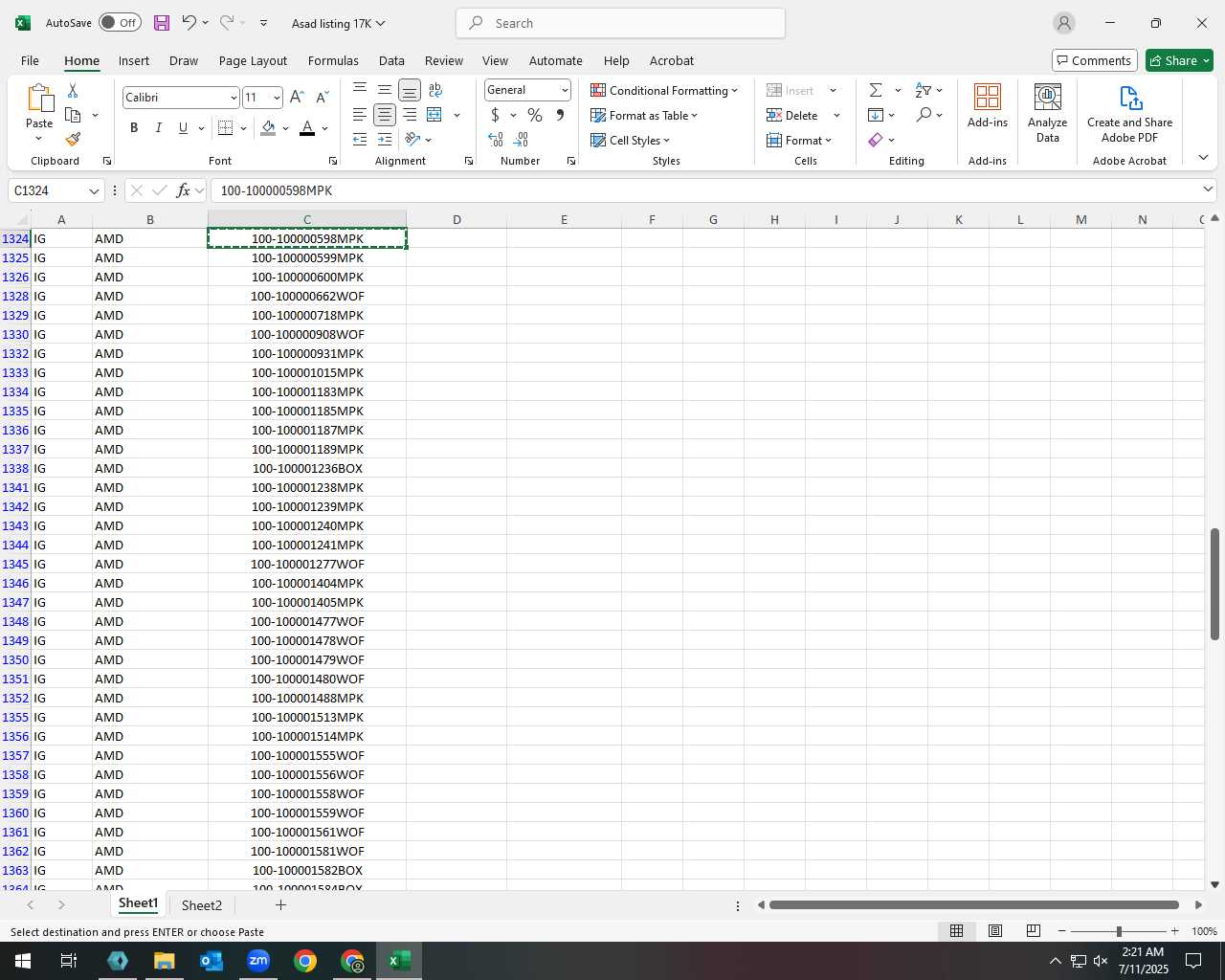The image size is (1225, 980).
Task: Select Normal view in status bar
Action: (x=956, y=931)
